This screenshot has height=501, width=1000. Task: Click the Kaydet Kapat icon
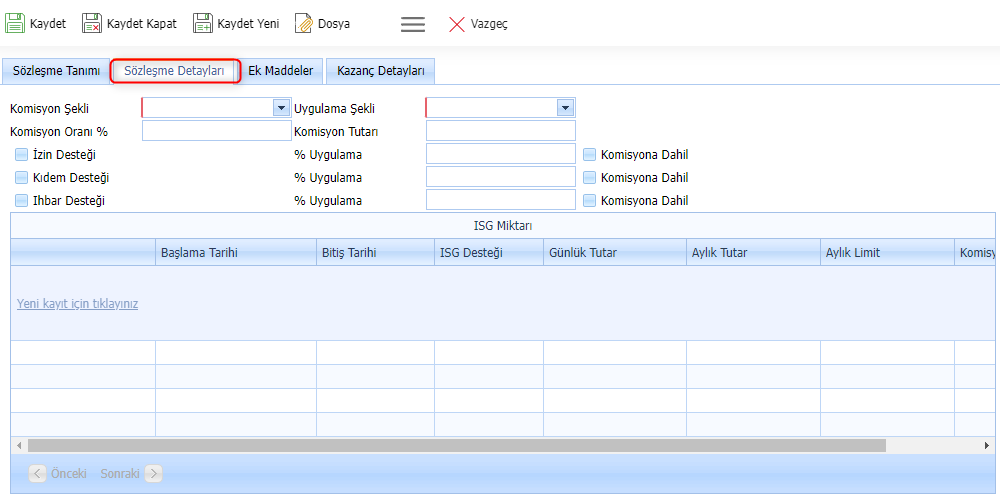coord(92,23)
